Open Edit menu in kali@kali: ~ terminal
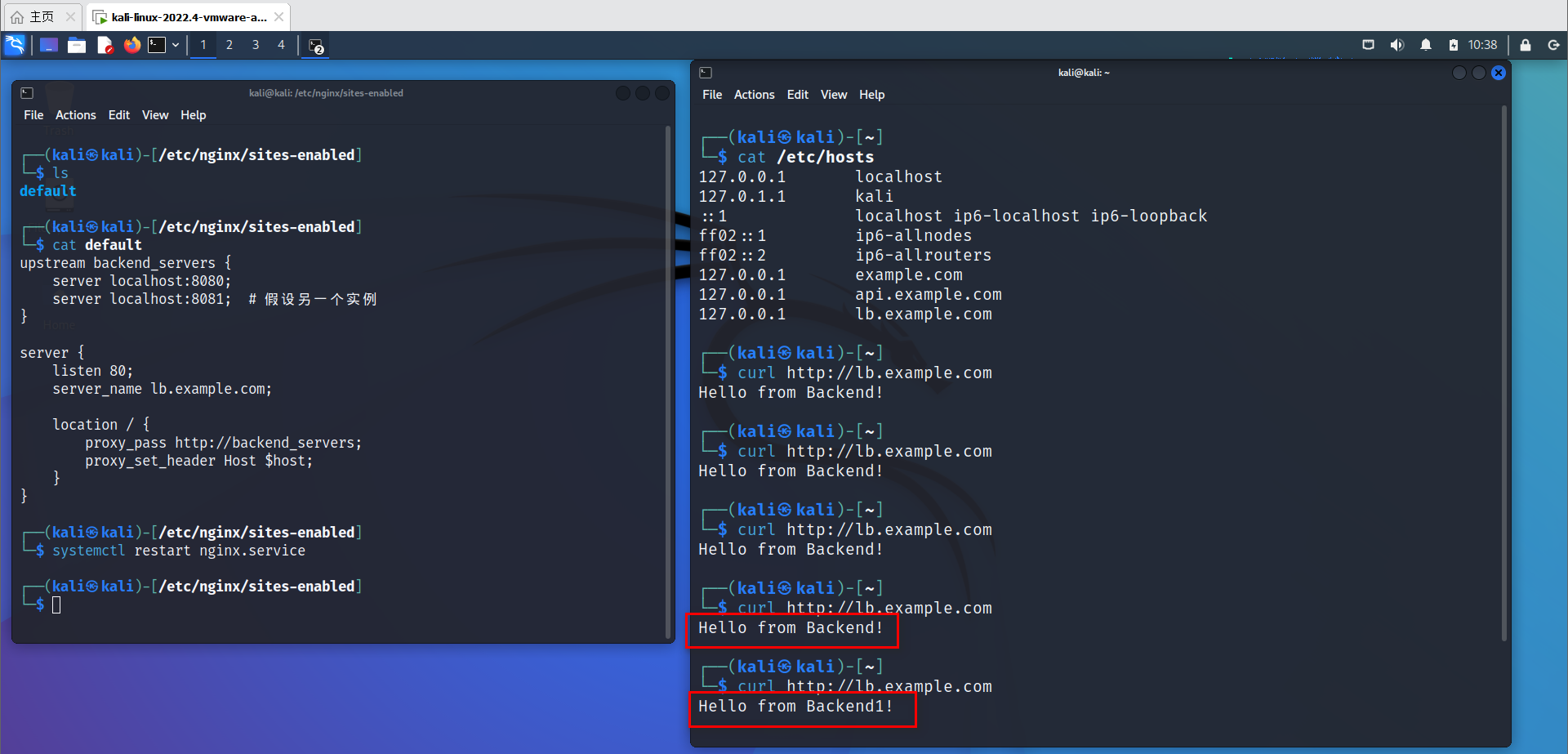Image resolution: width=1568 pixels, height=754 pixels. tap(798, 95)
